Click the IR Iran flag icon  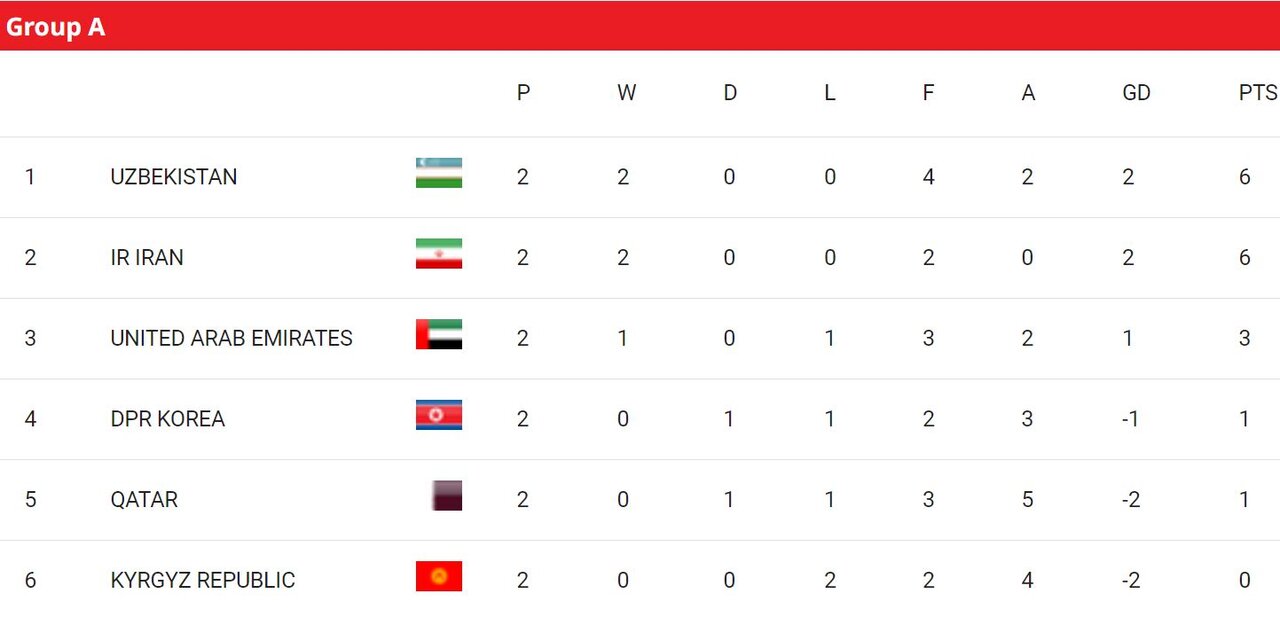click(x=439, y=254)
